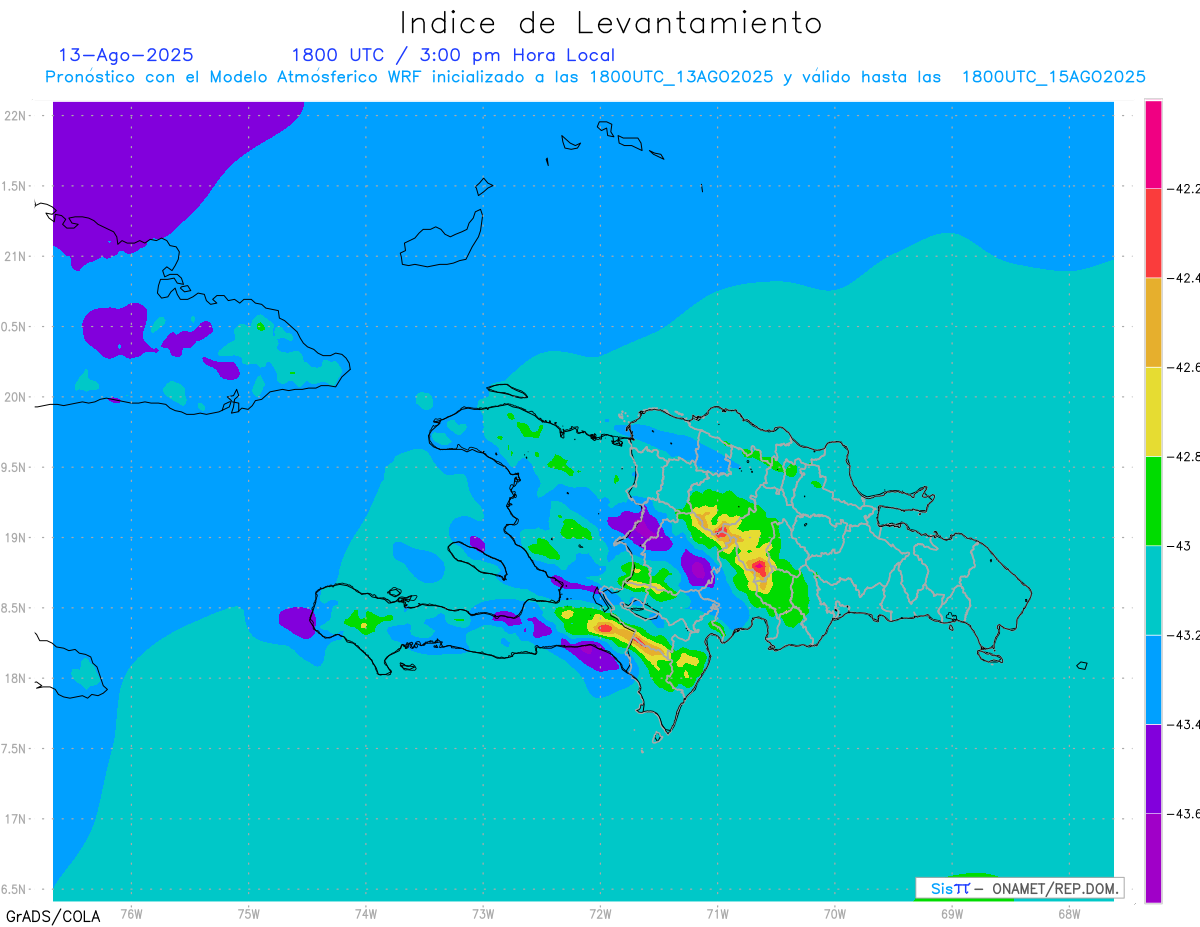
Task: Click the legend value '-43.2'
Action: [1185, 635]
